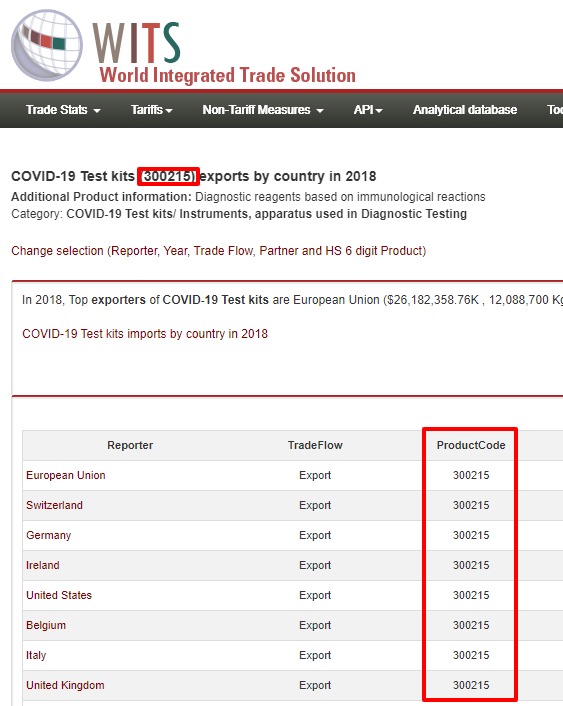Open COVID-19 Test kits imports by country link

click(x=145, y=334)
